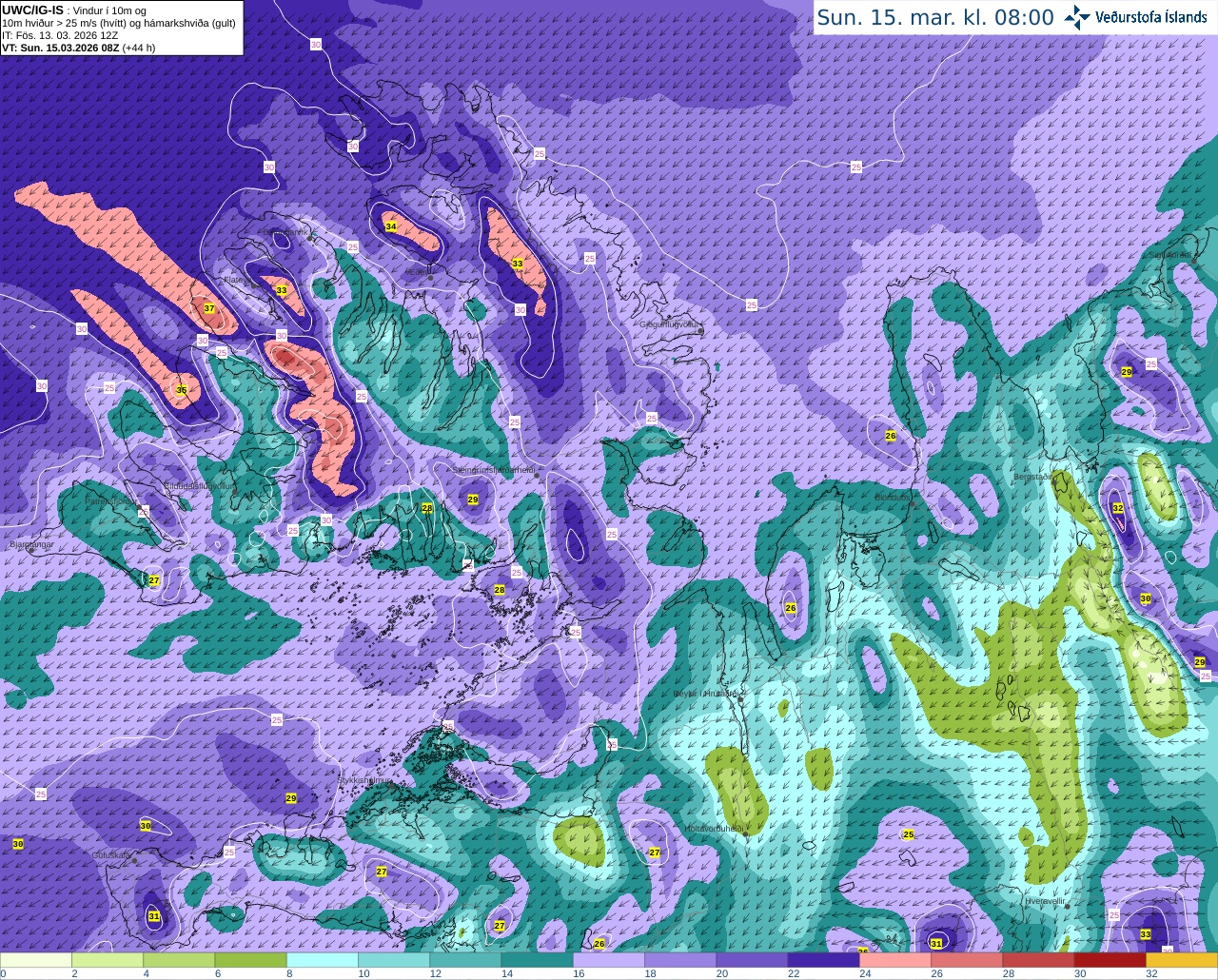Click the Holtavörðuheiði station label

click(714, 829)
